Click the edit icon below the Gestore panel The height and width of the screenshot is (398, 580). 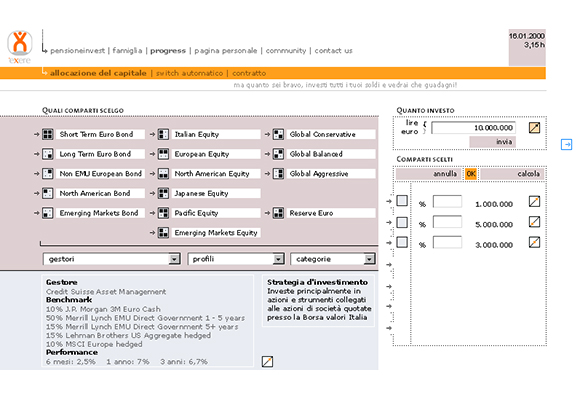tap(267, 361)
